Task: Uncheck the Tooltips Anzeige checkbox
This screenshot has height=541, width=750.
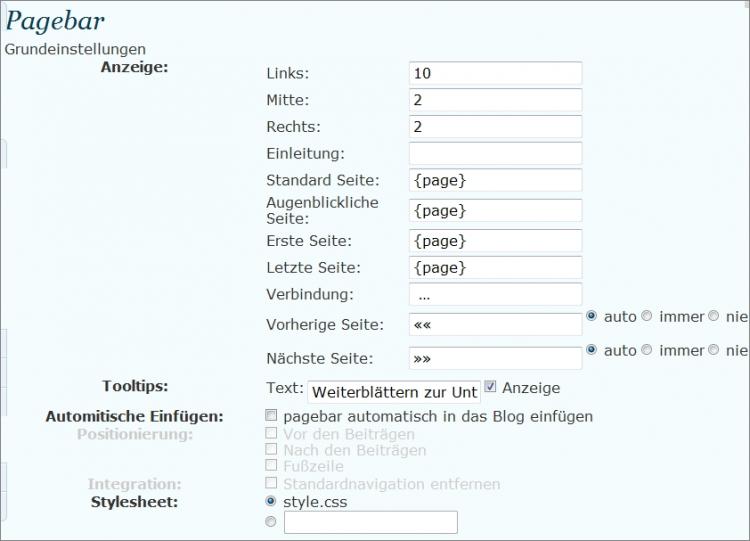Action: coord(491,387)
